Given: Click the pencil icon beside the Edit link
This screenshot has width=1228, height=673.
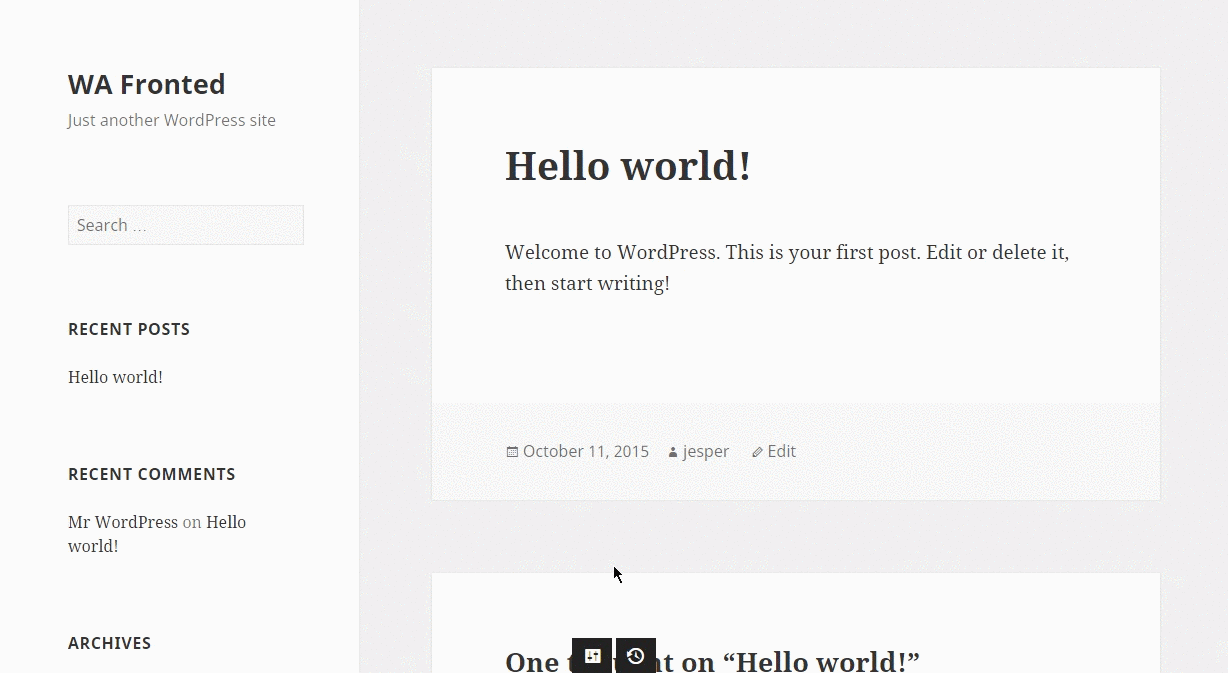Looking at the screenshot, I should tap(756, 451).
